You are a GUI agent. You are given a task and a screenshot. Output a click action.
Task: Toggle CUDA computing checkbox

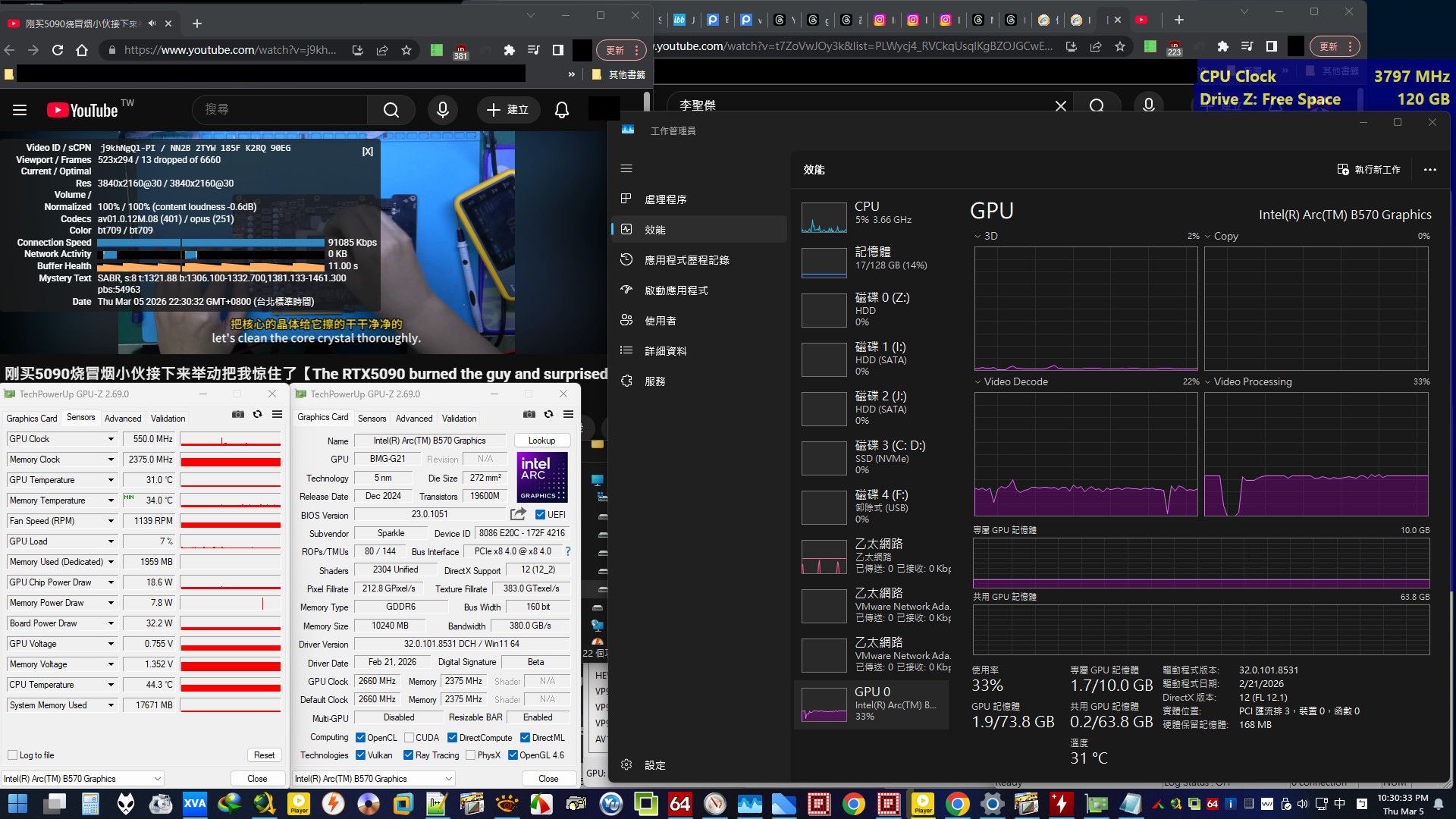click(x=409, y=737)
